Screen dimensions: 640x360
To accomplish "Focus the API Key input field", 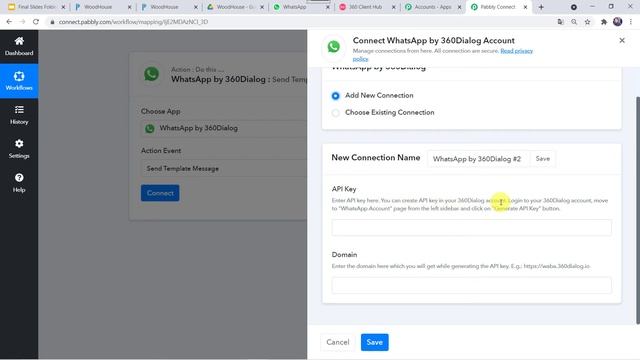I will pyautogui.click(x=471, y=228).
